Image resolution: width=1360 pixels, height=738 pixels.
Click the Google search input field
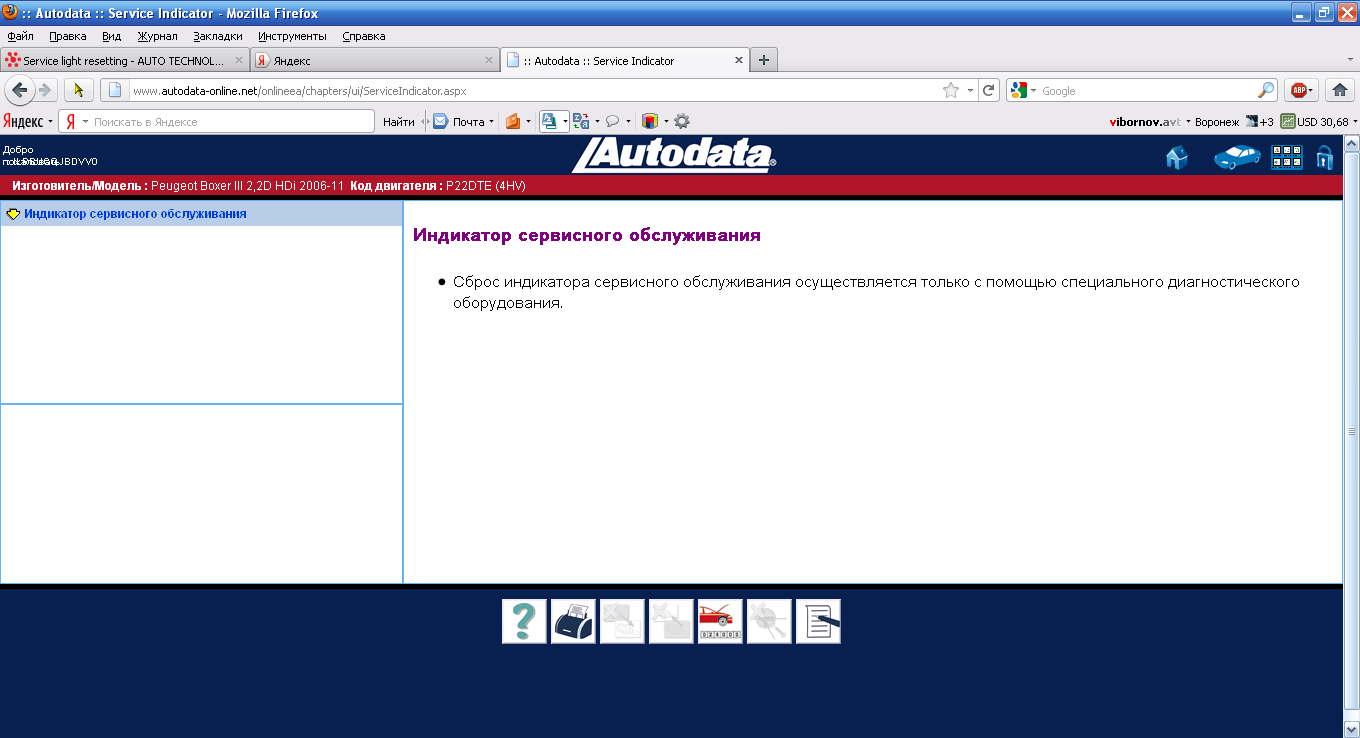(1148, 90)
